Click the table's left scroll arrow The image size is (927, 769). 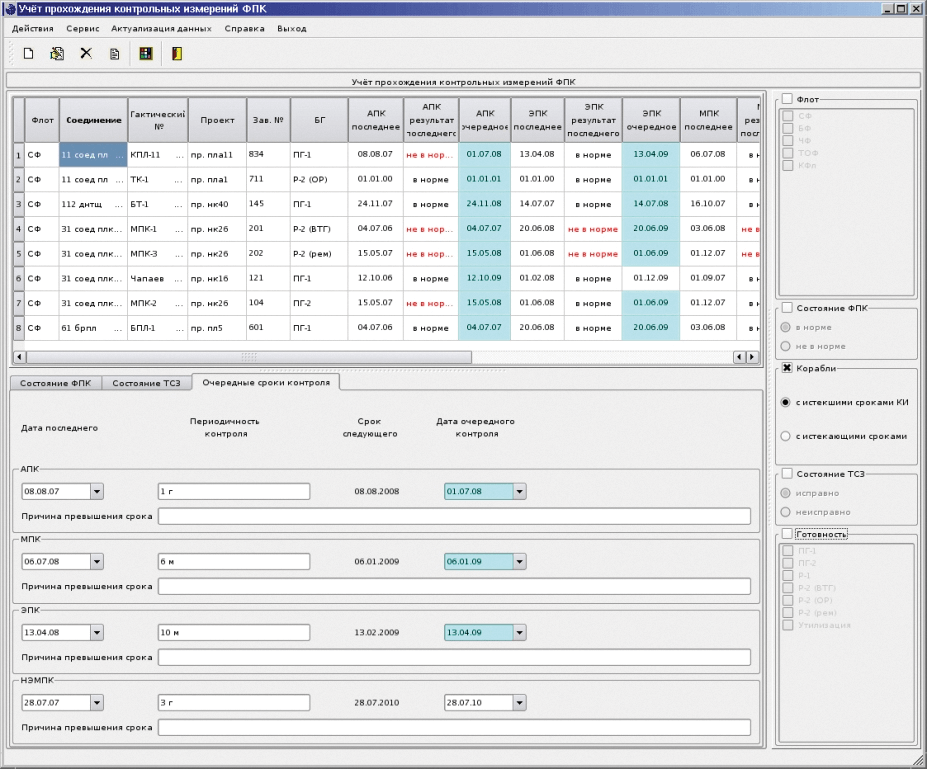(20, 357)
